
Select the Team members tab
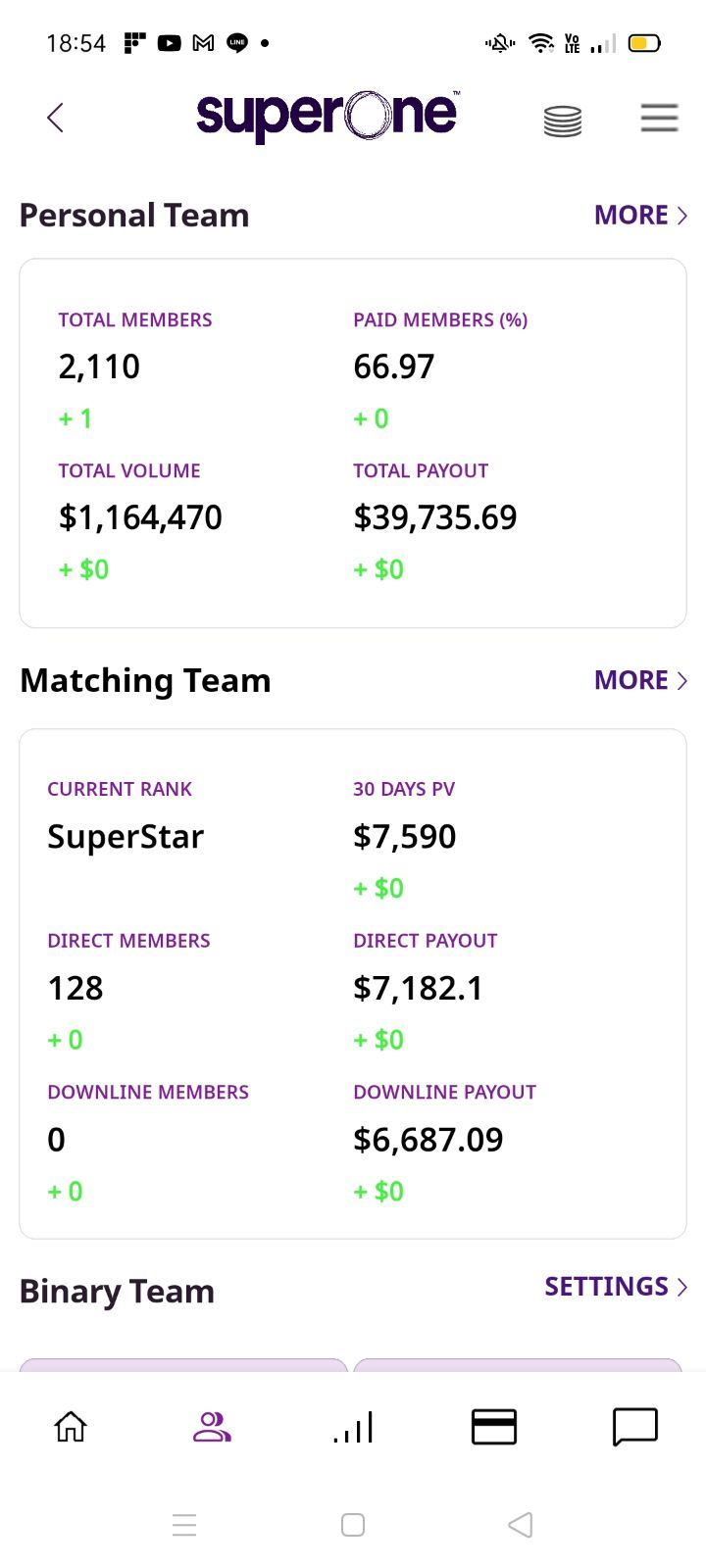pyautogui.click(x=212, y=1427)
